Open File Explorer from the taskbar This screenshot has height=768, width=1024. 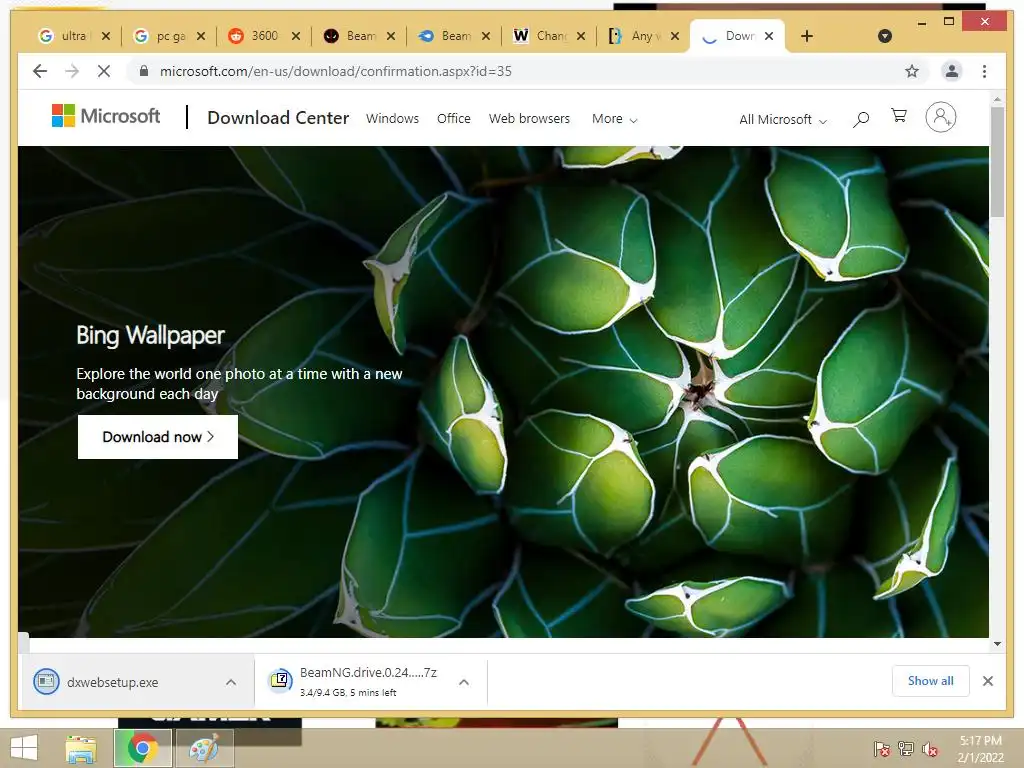pyautogui.click(x=81, y=748)
